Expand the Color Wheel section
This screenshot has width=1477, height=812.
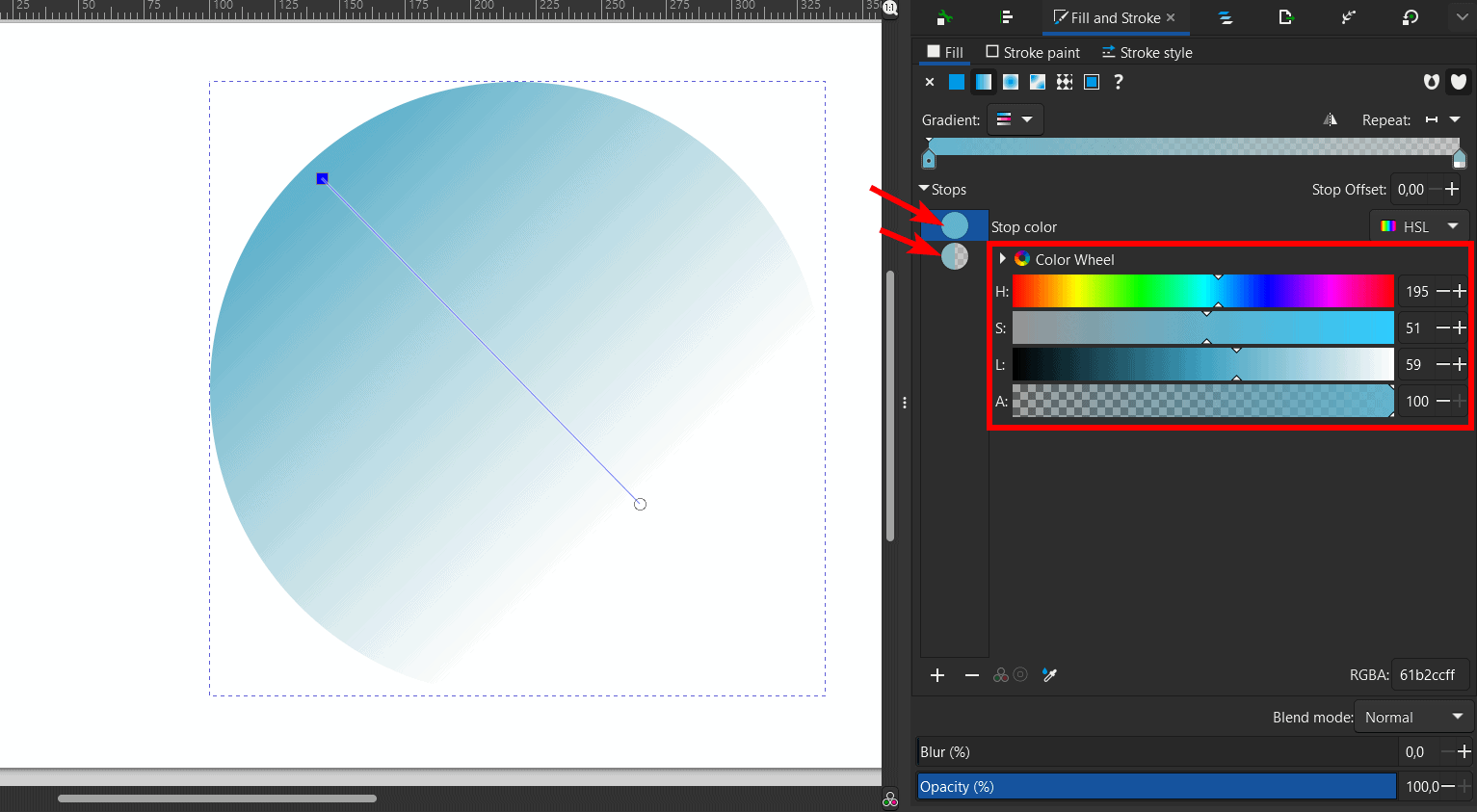(x=1003, y=259)
